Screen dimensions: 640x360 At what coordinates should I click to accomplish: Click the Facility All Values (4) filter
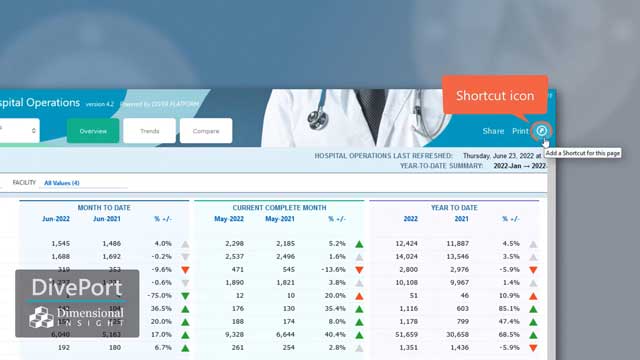point(62,183)
